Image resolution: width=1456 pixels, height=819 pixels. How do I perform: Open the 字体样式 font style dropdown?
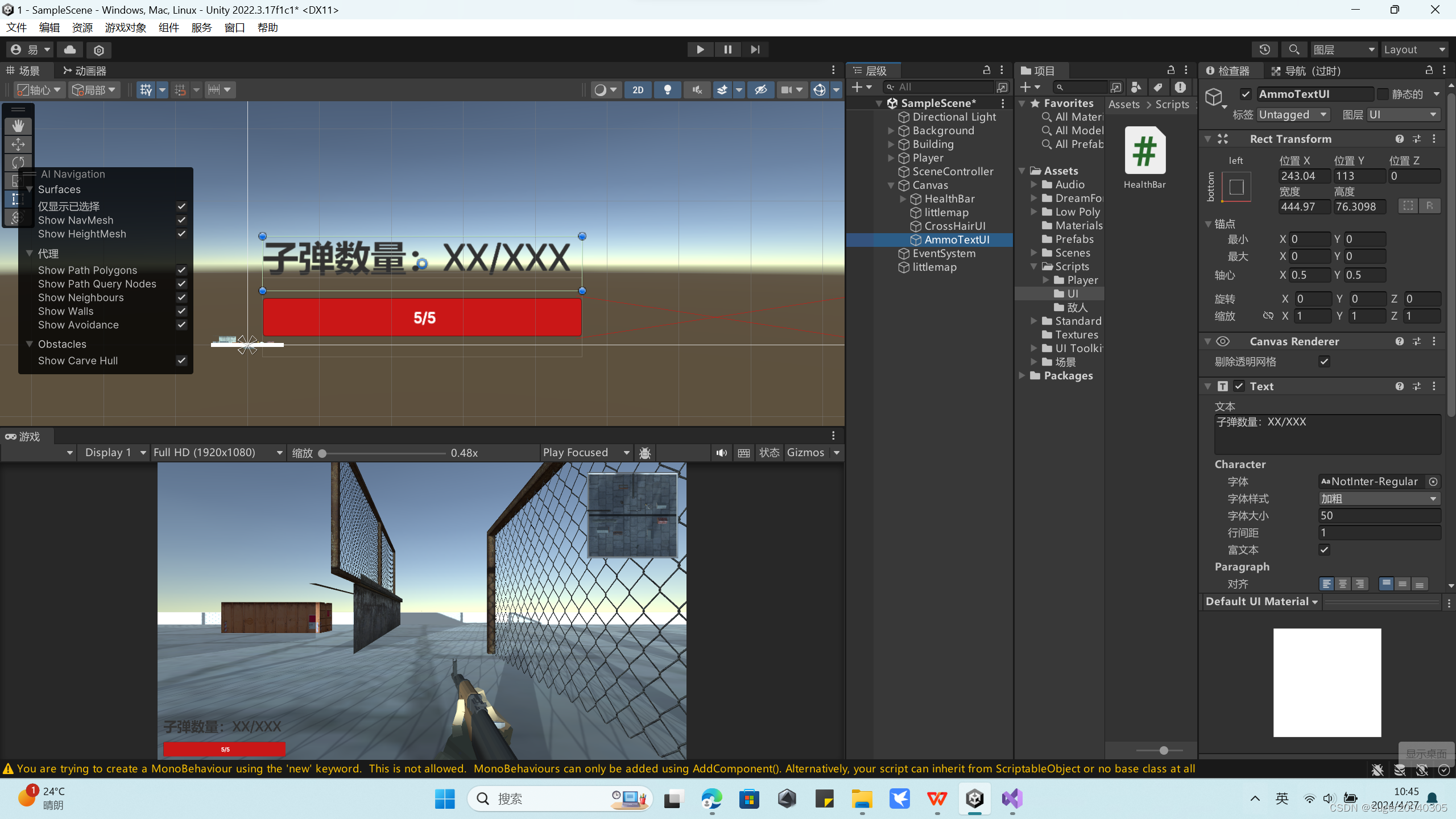click(x=1379, y=499)
